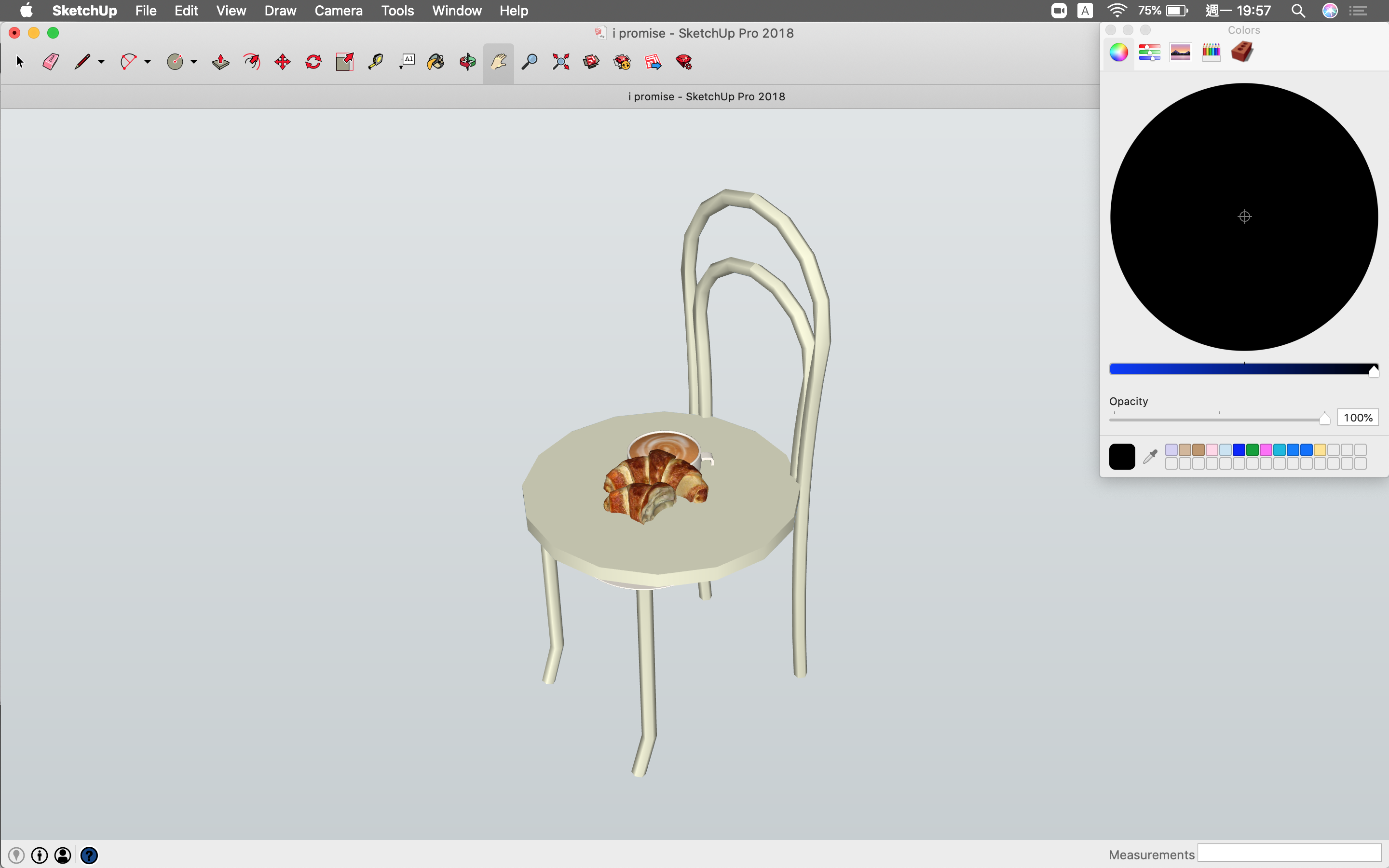This screenshot has width=1389, height=868.
Task: Open macOS Spotlight search
Action: tap(1298, 10)
